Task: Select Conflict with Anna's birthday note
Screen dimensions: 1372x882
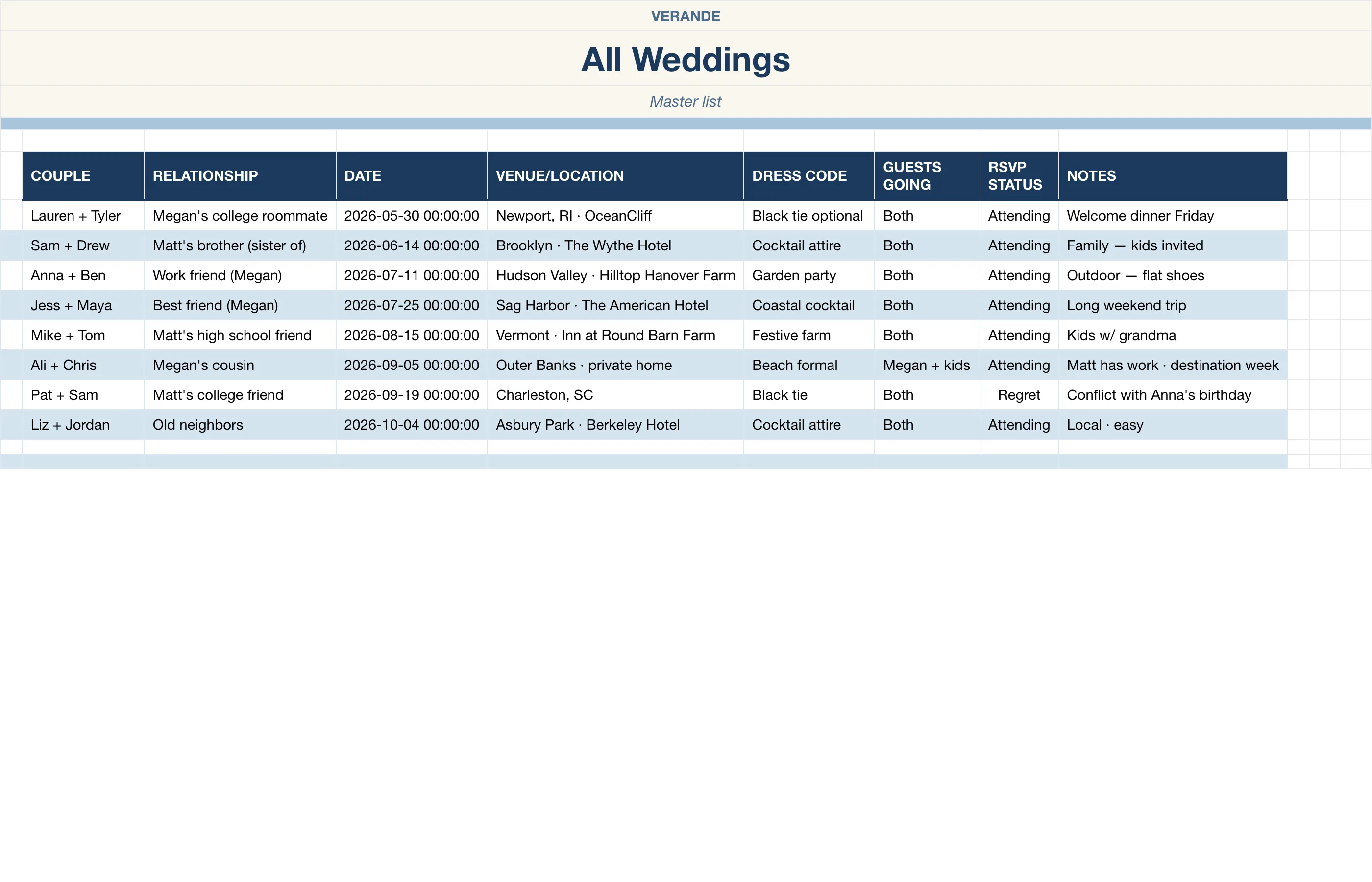Action: pos(1173,394)
